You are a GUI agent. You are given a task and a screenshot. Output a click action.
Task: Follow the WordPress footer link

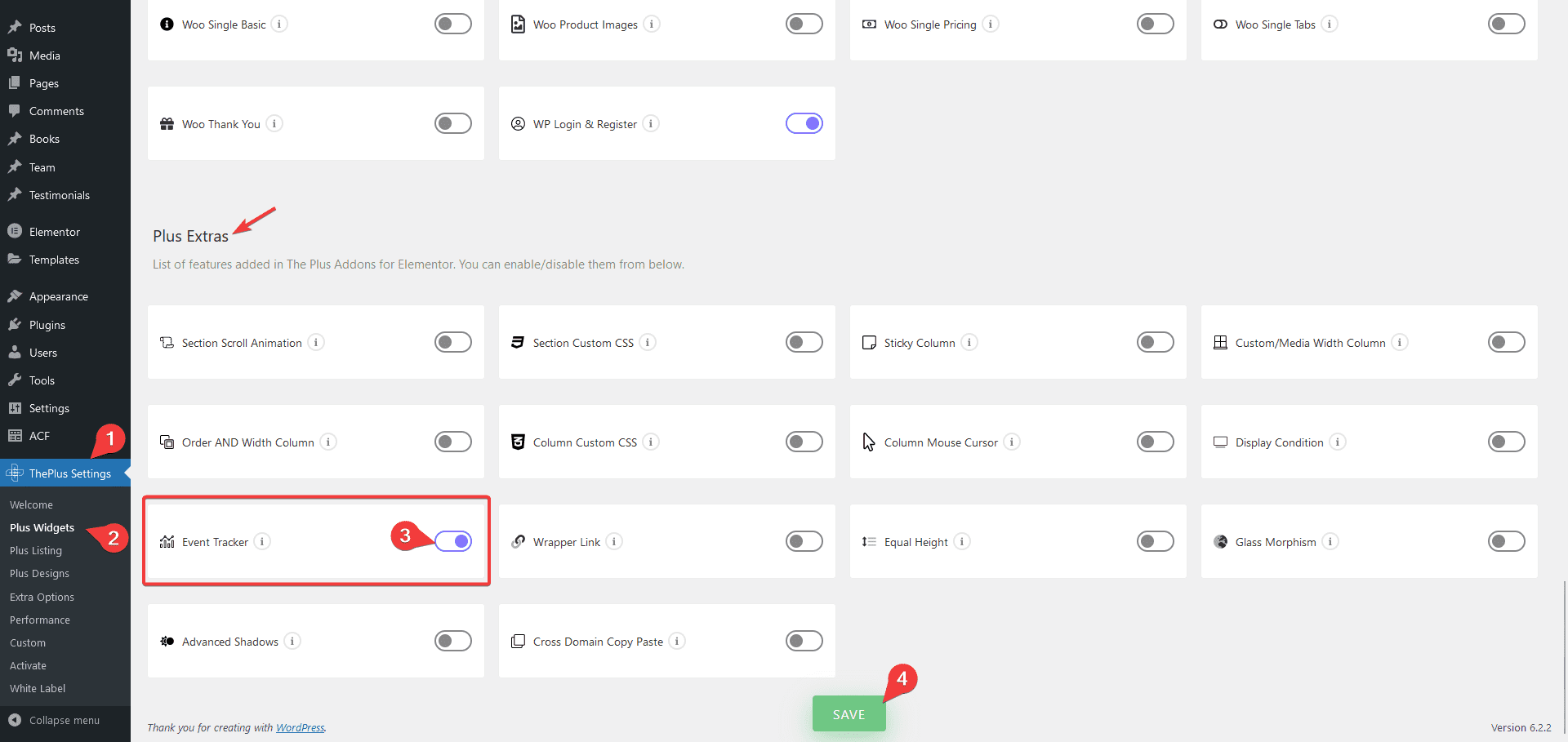(300, 727)
